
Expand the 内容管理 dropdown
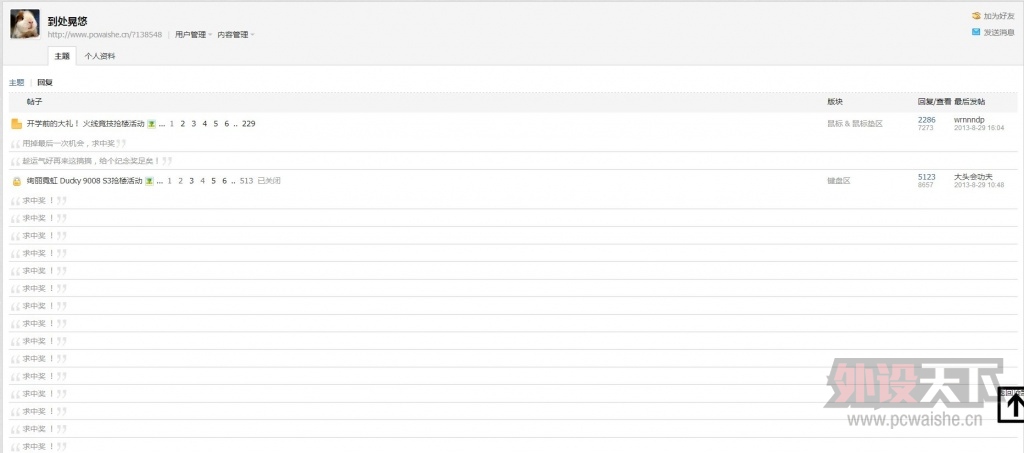click(x=235, y=34)
